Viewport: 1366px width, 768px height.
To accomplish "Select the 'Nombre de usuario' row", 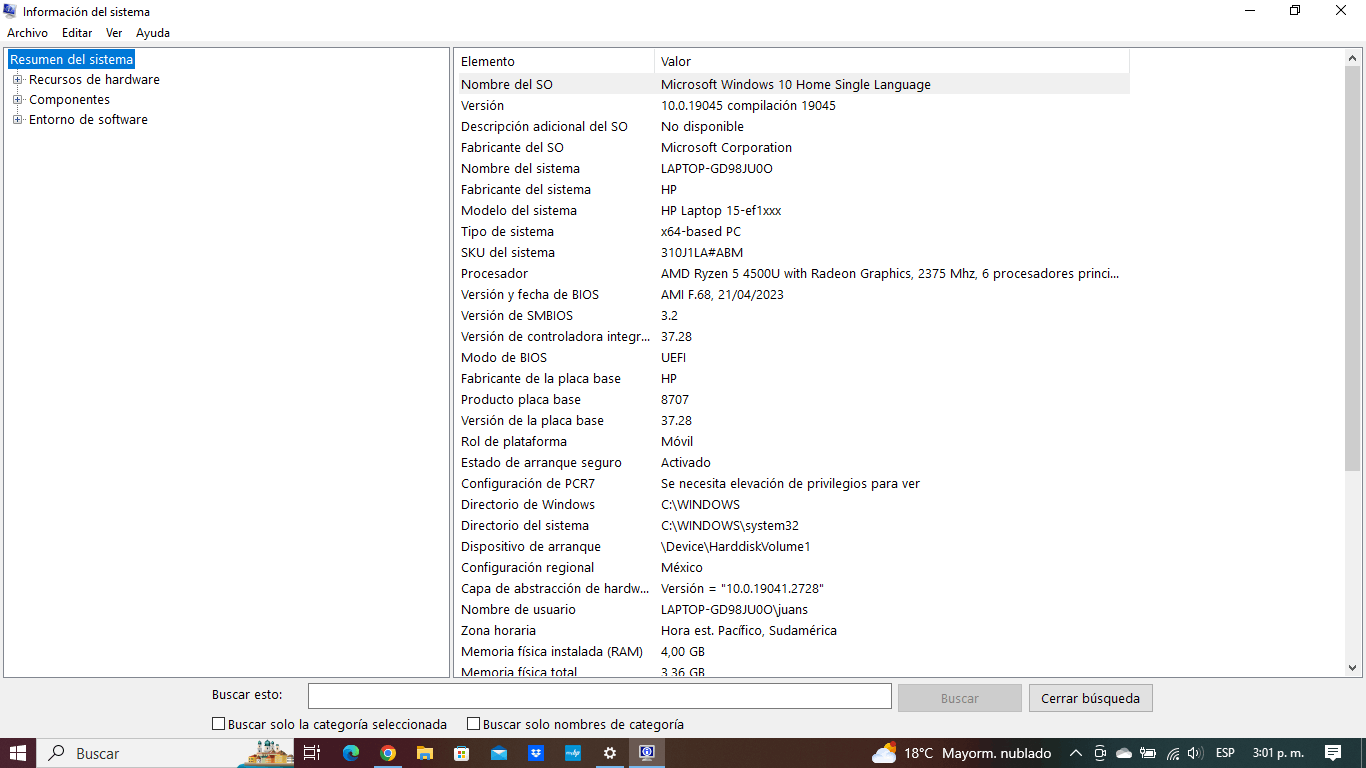I will pyautogui.click(x=793, y=610).
